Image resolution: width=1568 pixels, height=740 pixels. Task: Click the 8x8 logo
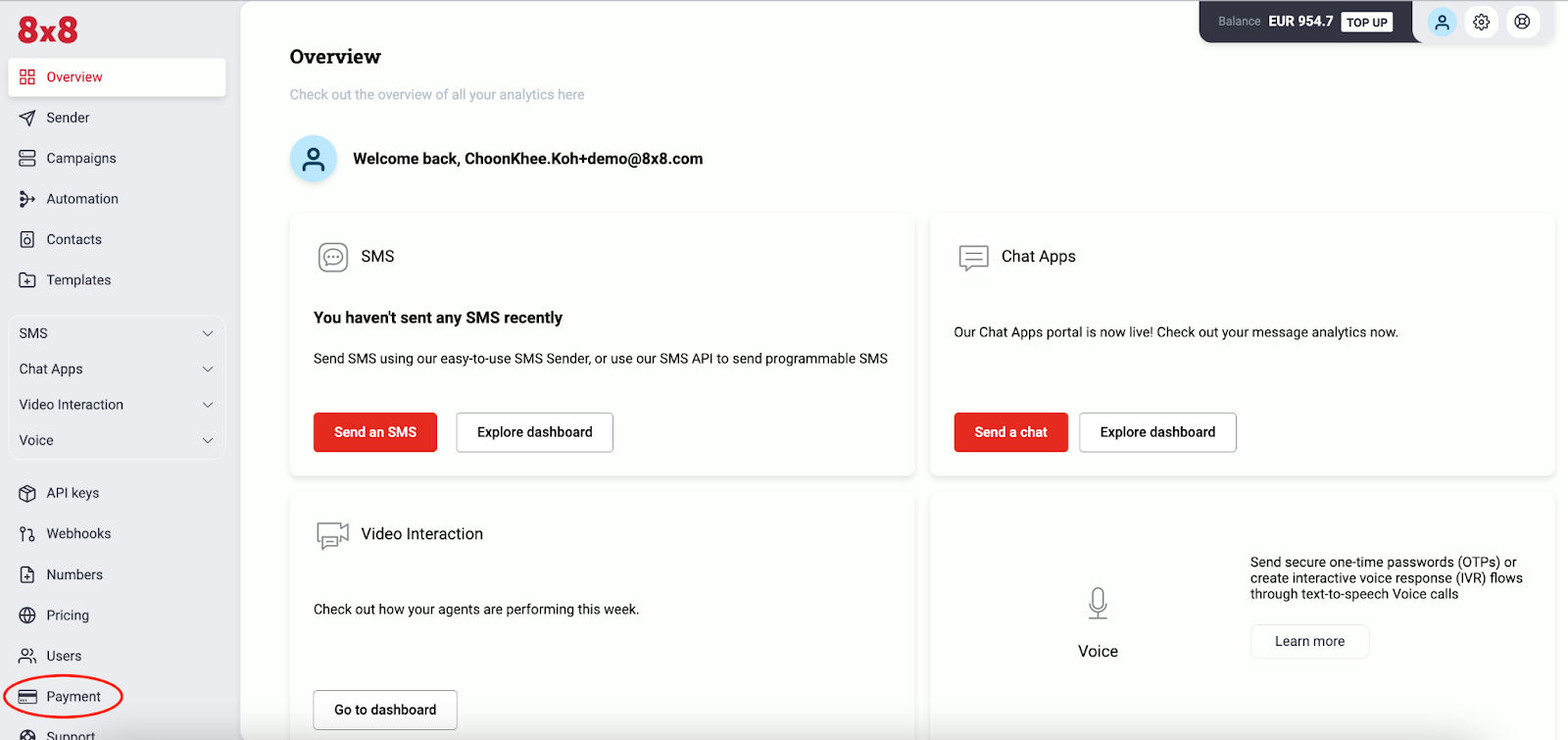(x=47, y=29)
